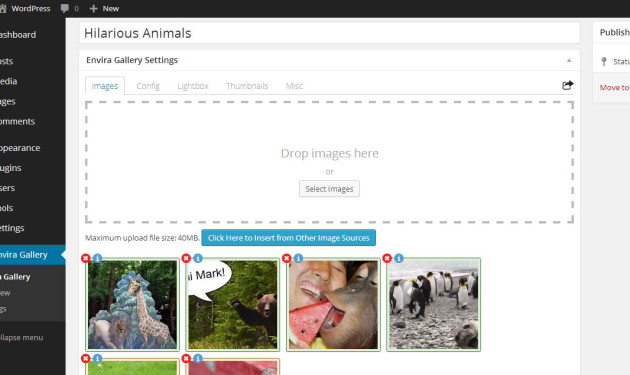Open info for the bear image

[198, 258]
